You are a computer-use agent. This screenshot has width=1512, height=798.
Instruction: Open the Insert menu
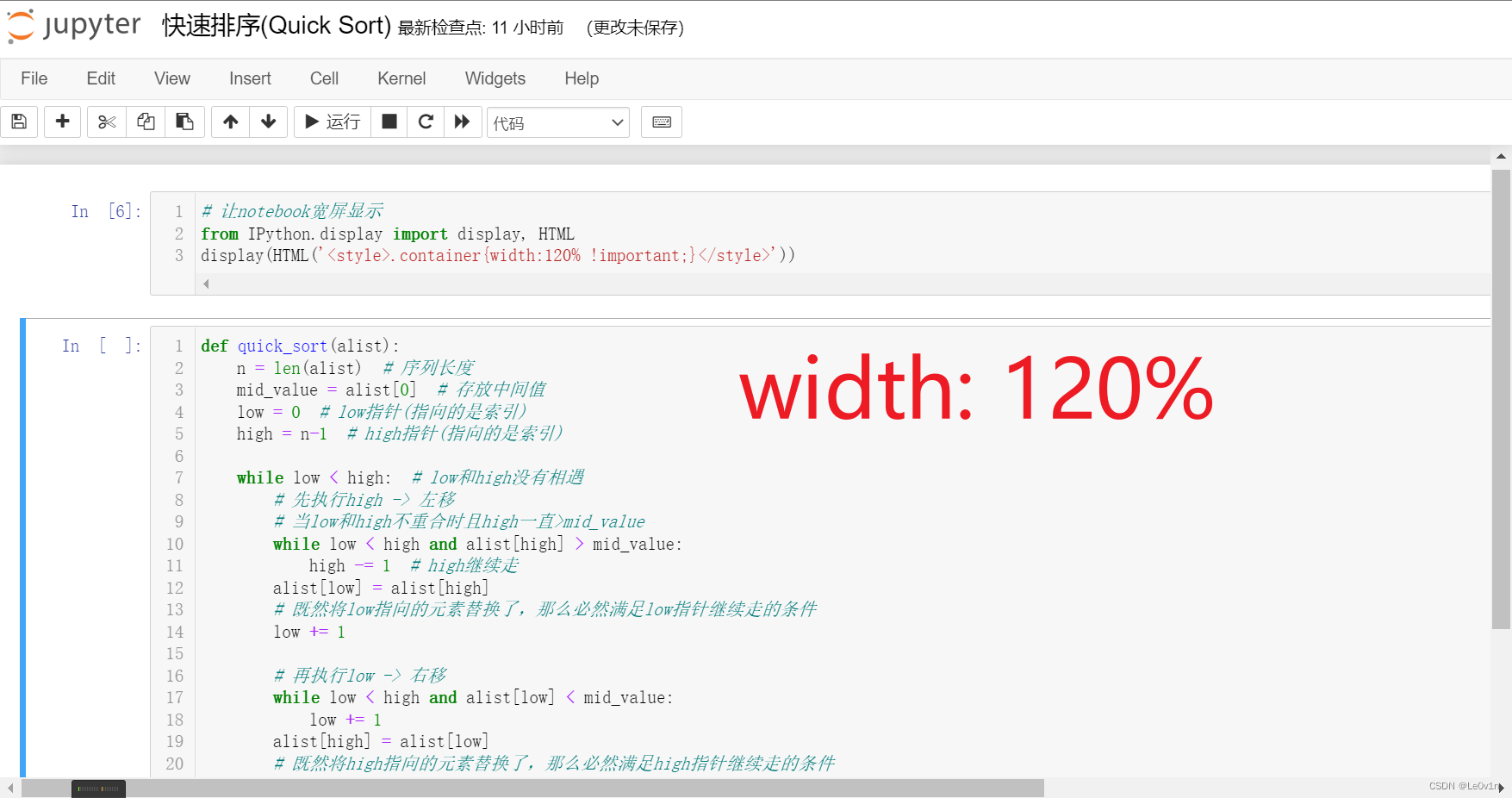(x=250, y=78)
